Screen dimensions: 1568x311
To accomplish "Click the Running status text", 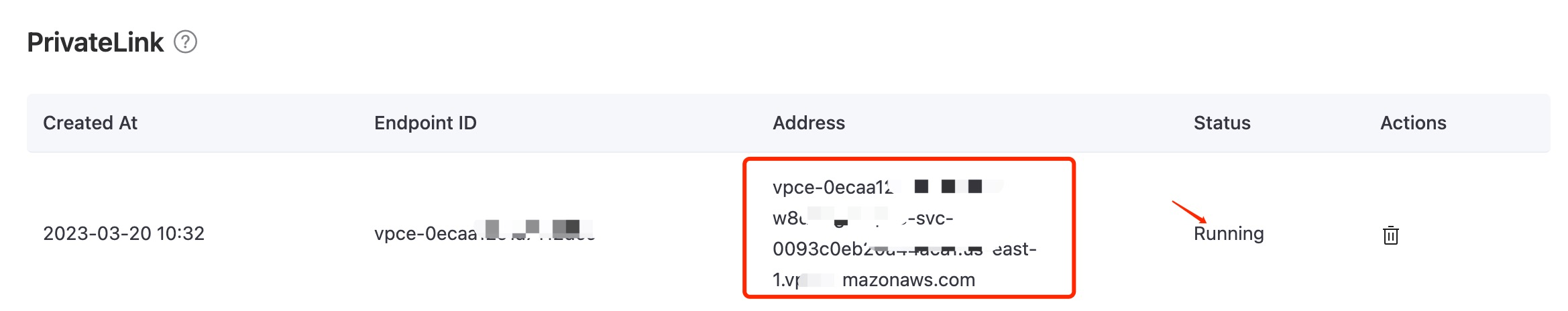I will 1228,233.
